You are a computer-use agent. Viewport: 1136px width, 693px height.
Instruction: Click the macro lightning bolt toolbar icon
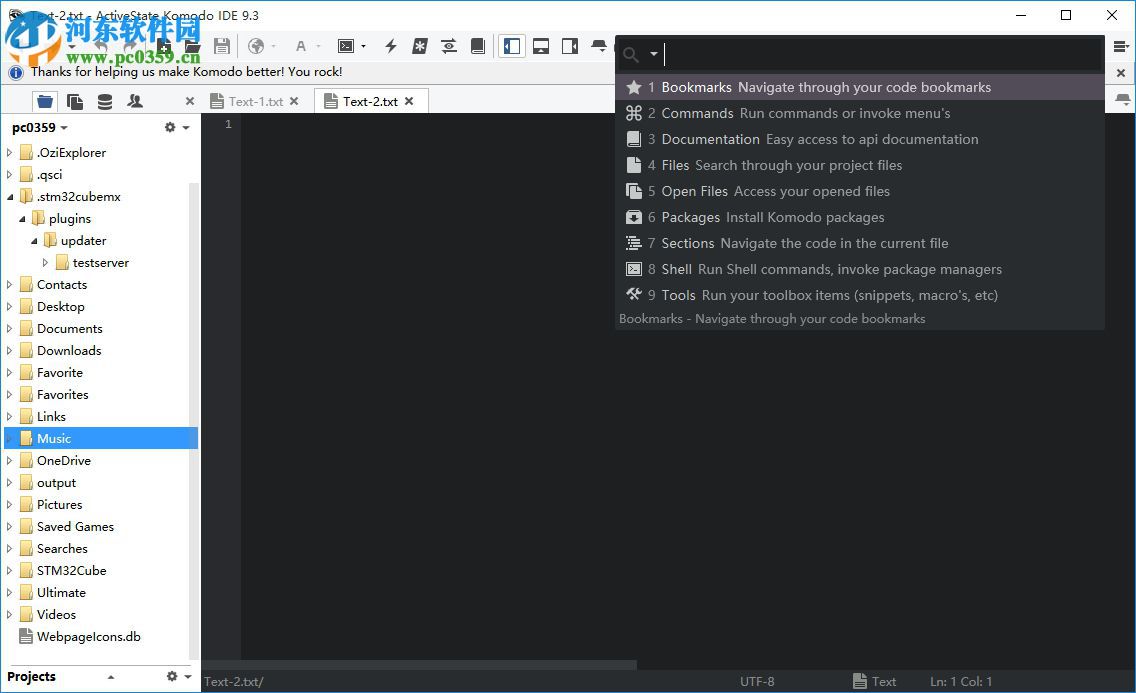[389, 46]
